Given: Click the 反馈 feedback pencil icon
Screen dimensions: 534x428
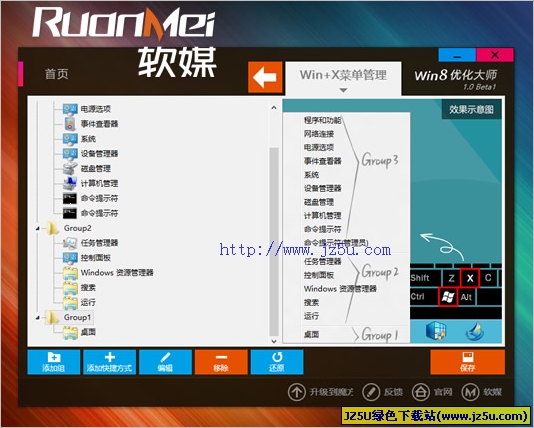Looking at the screenshot, I should point(371,392).
